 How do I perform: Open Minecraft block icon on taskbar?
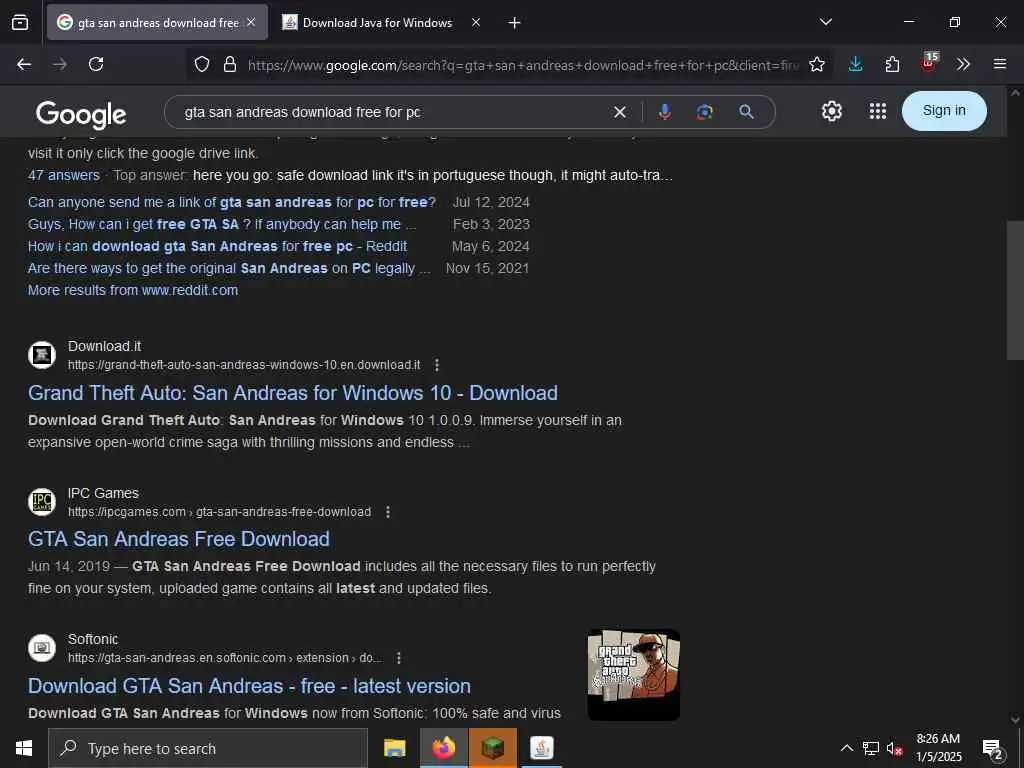[x=493, y=748]
